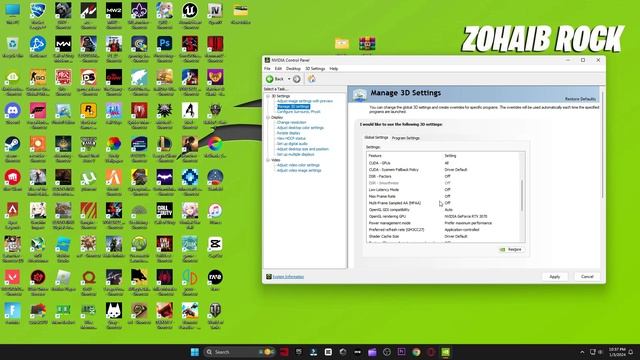Click the NVIDIA icon in the taskbar
Image resolution: width=640 pixels, height=360 pixels.
tap(445, 352)
